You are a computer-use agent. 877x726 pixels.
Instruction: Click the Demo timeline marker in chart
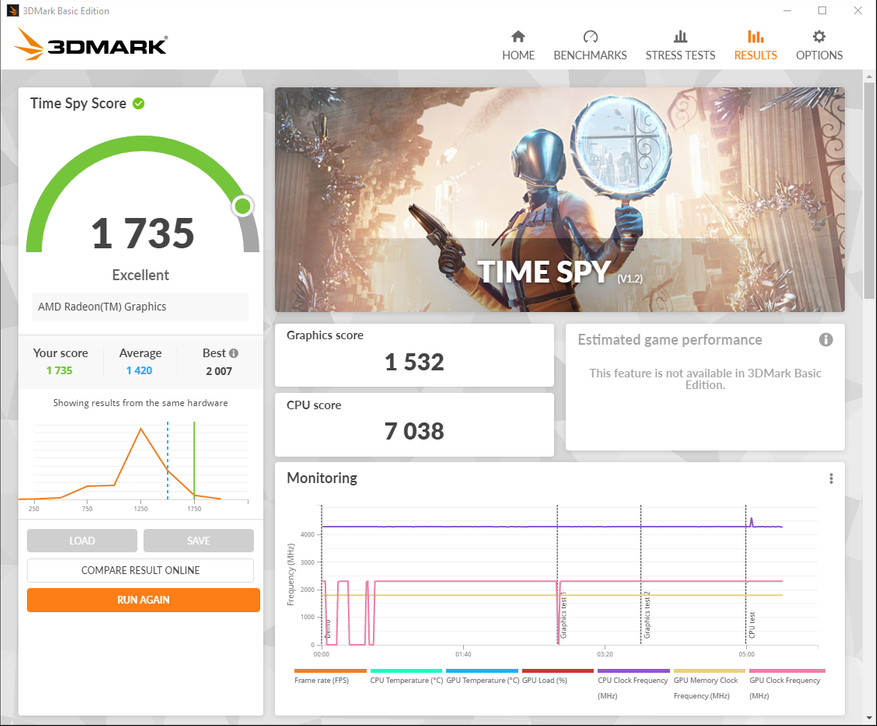(328, 629)
